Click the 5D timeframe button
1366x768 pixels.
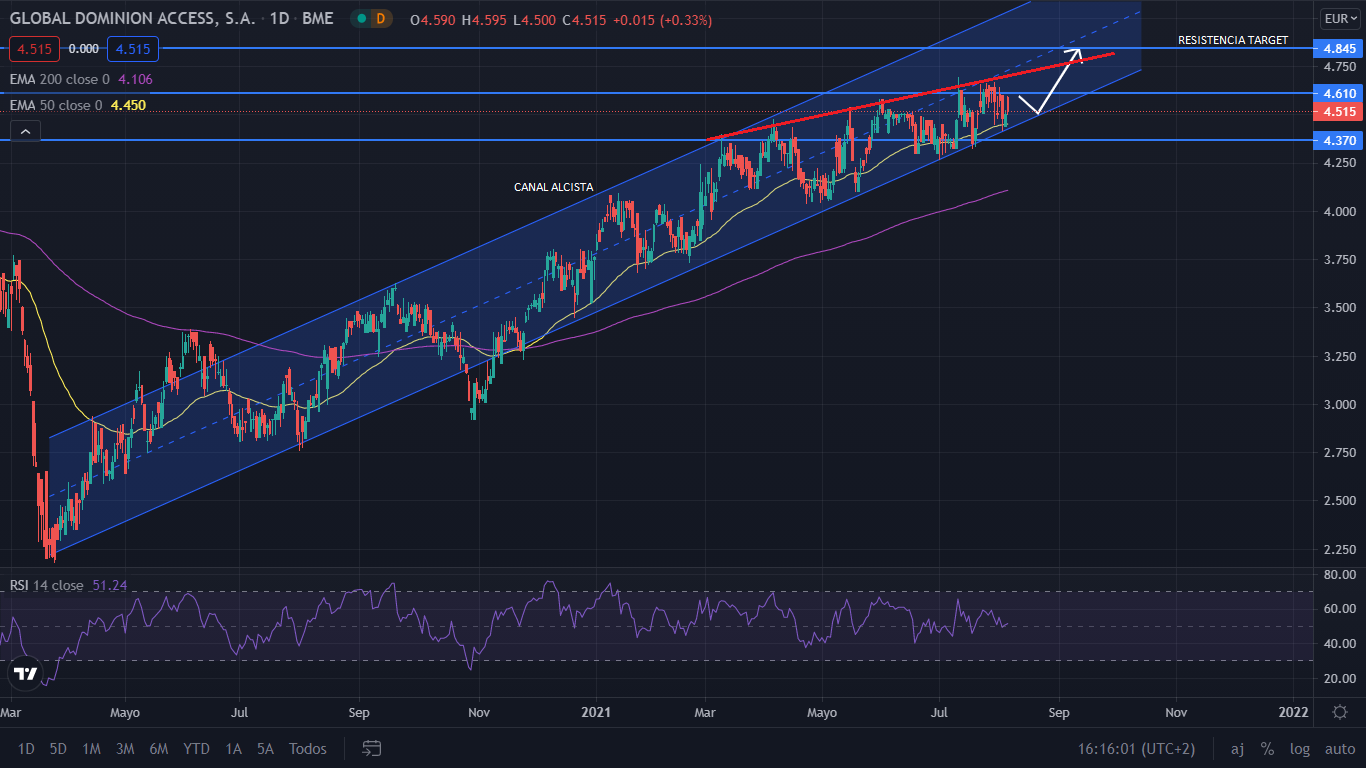[57, 748]
